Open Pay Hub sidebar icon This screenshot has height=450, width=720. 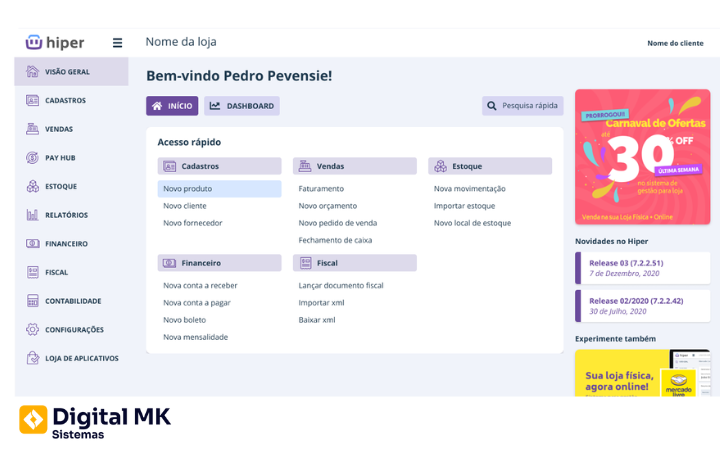[x=32, y=158]
